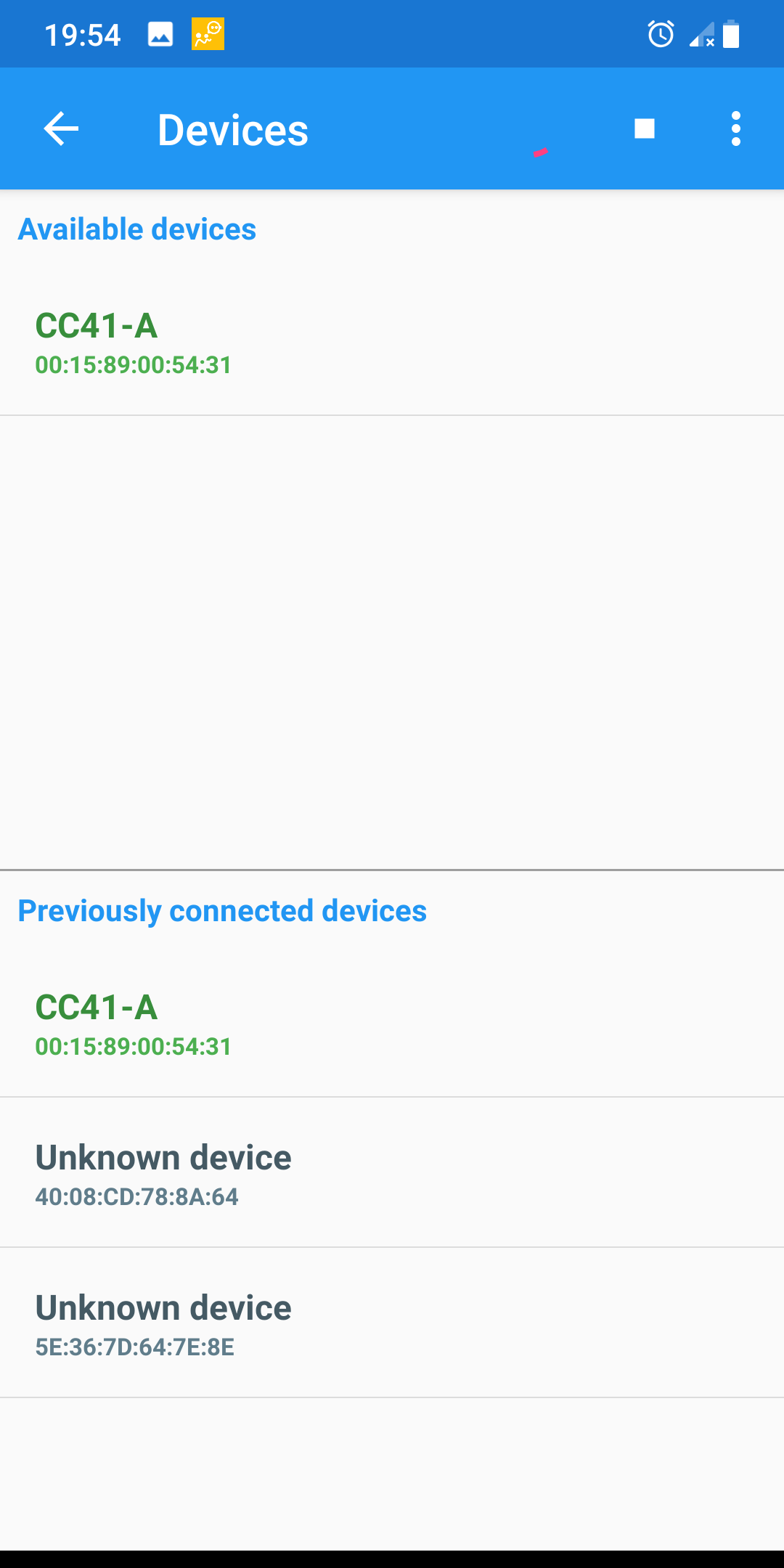Tap the cellular signal icon
This screenshot has width=784, height=1568.
pyautogui.click(x=698, y=33)
